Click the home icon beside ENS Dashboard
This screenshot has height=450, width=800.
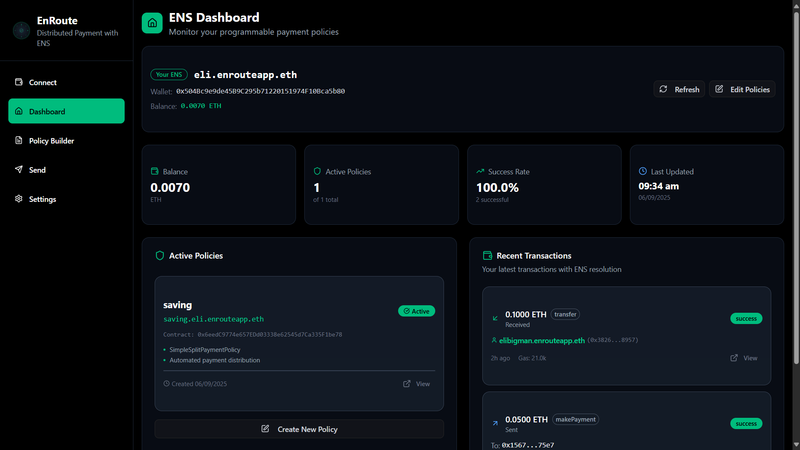coord(152,23)
